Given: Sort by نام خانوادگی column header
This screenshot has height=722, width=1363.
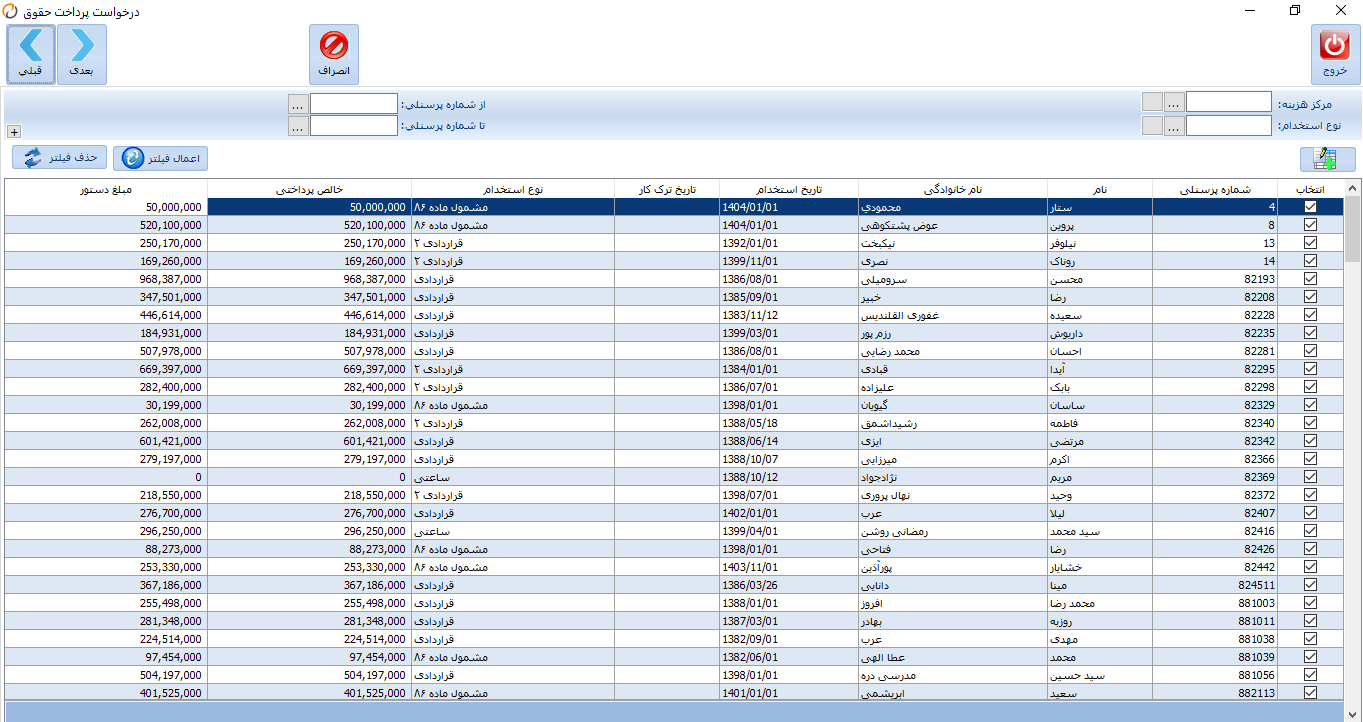Looking at the screenshot, I should [953, 189].
